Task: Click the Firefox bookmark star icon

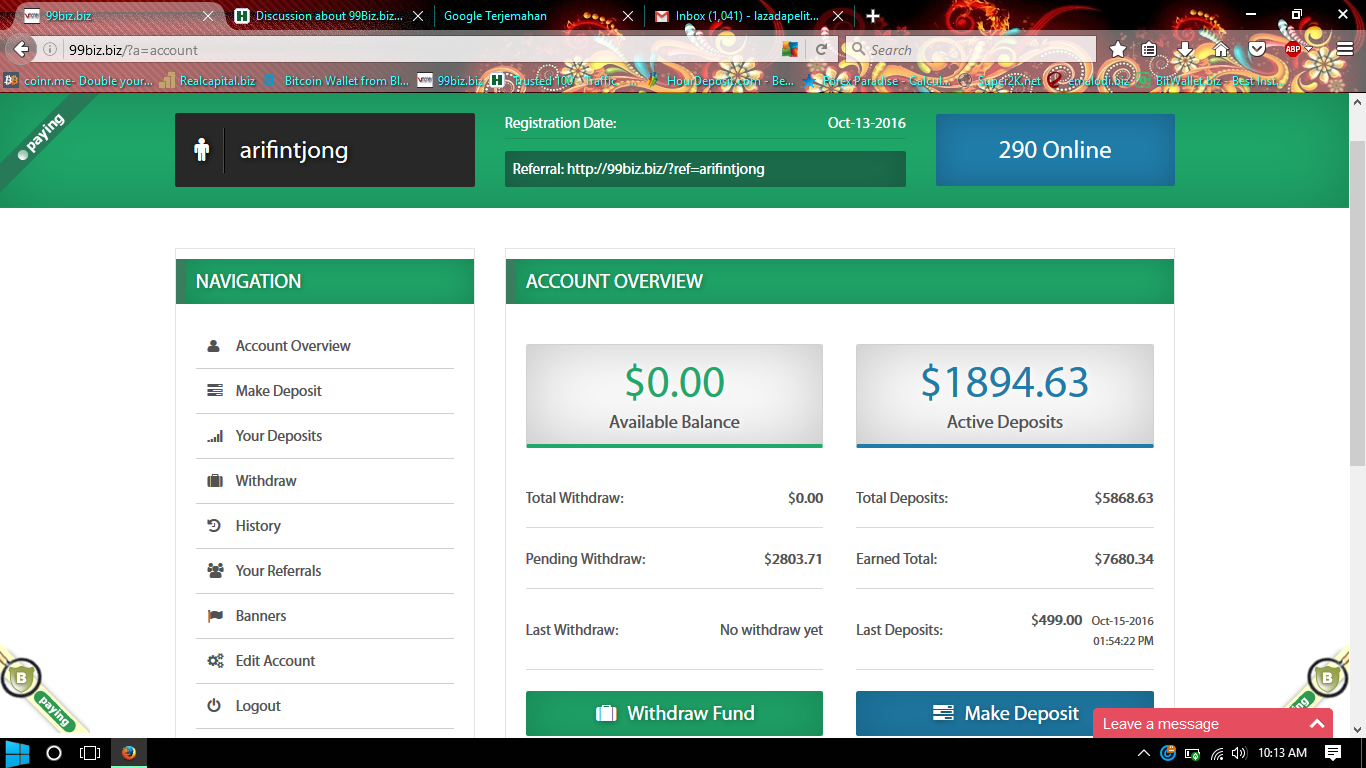Action: (x=1117, y=49)
